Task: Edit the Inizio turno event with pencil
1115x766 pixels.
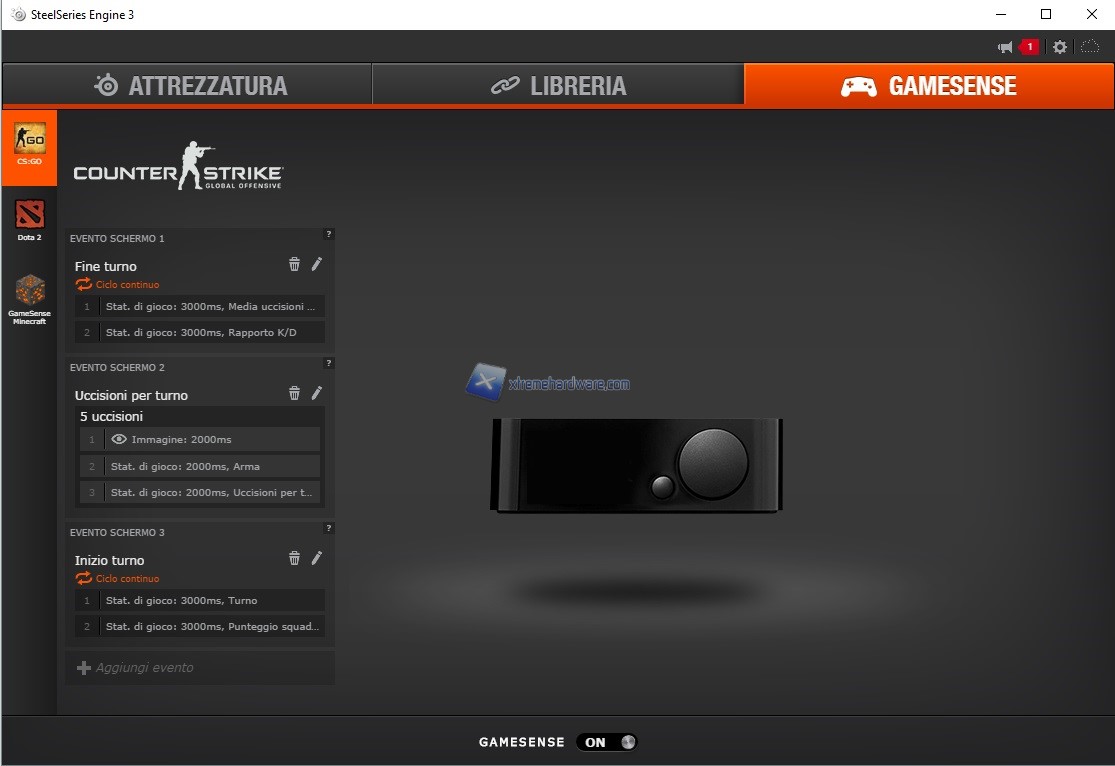Action: pyautogui.click(x=317, y=558)
